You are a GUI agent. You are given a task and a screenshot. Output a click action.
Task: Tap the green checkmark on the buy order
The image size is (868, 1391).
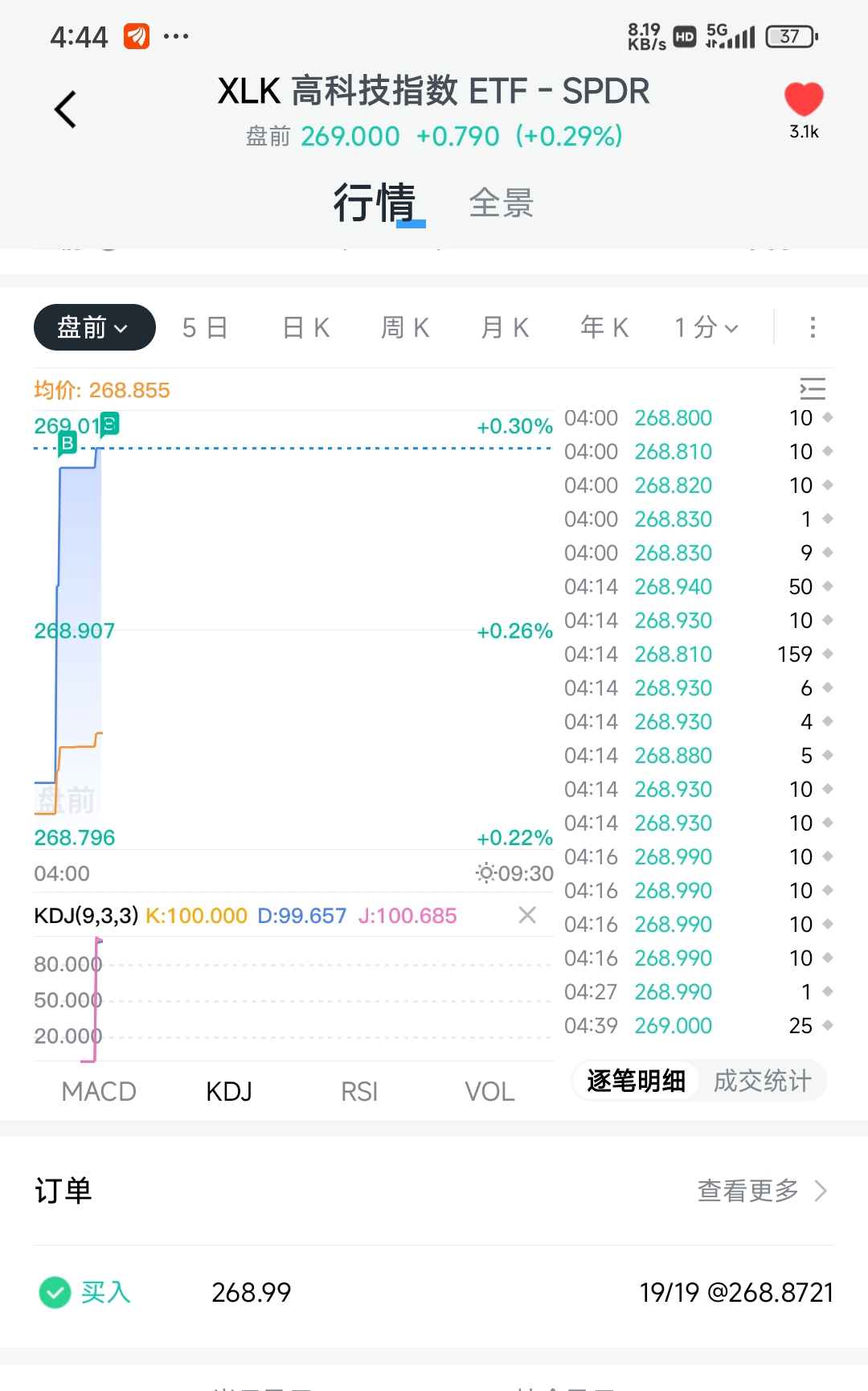coord(55,1293)
